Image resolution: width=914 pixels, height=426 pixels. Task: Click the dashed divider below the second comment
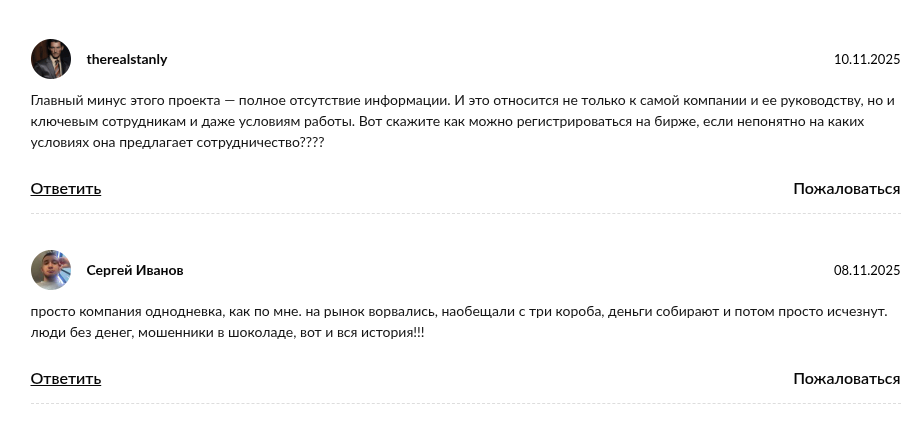point(465,404)
